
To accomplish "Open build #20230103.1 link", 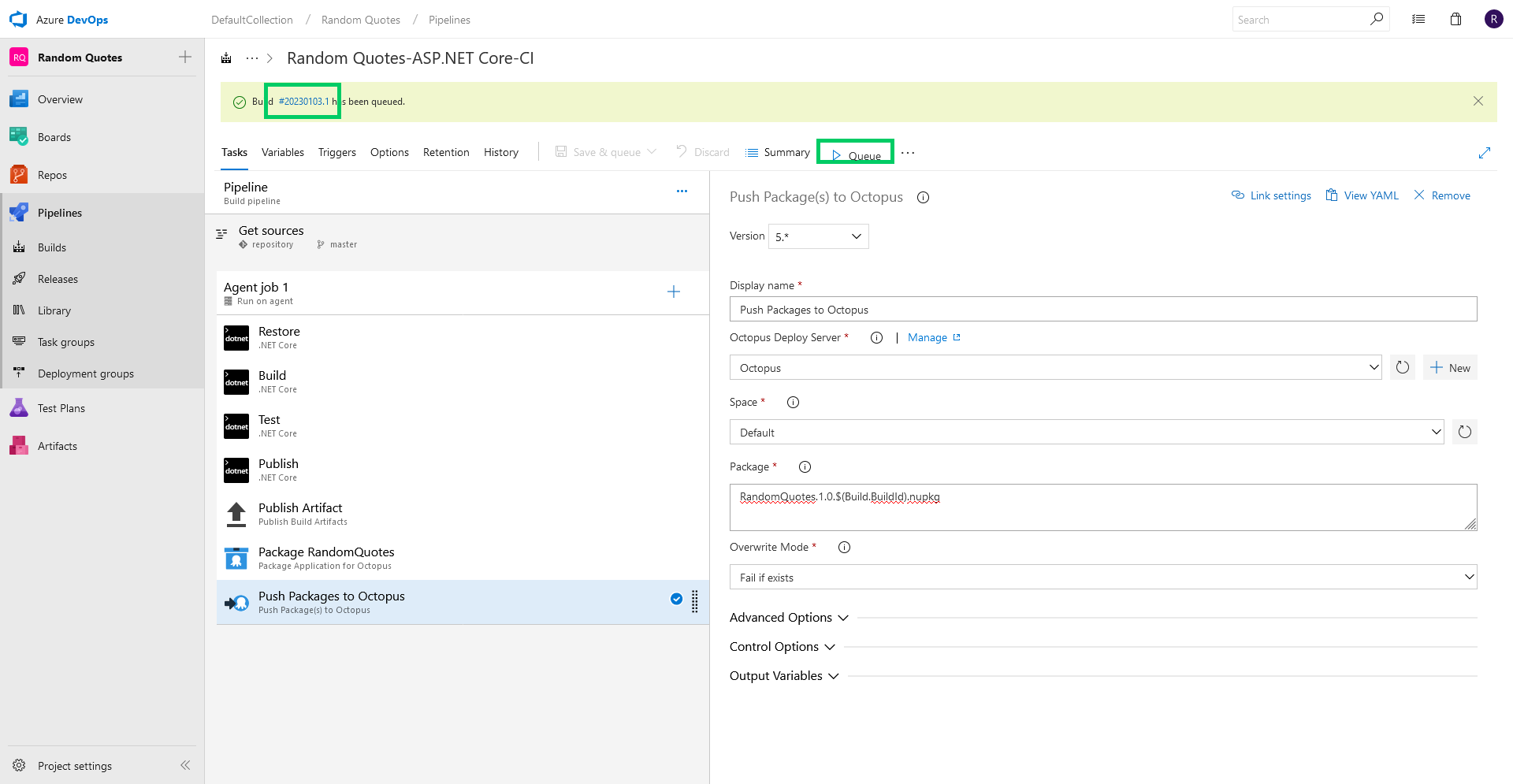I will [x=304, y=102].
